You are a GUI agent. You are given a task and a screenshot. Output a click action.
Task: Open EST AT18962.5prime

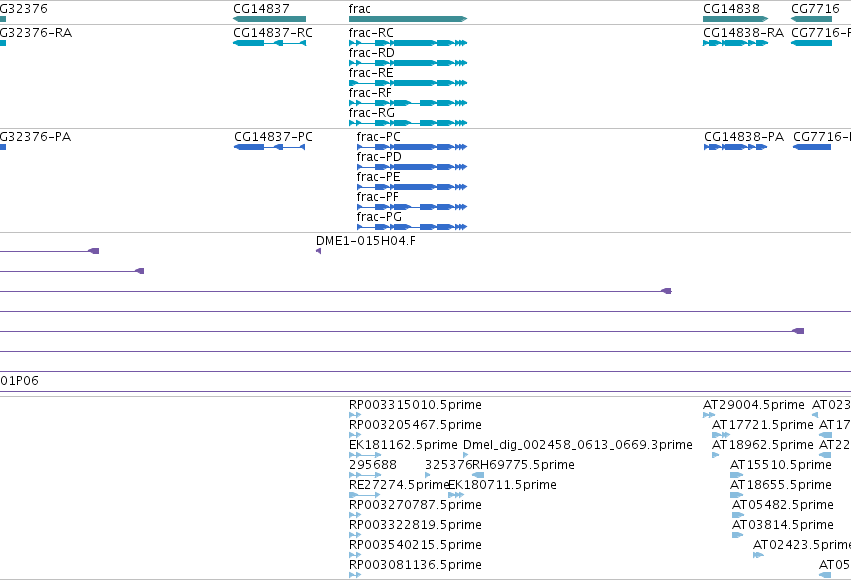tap(763, 445)
